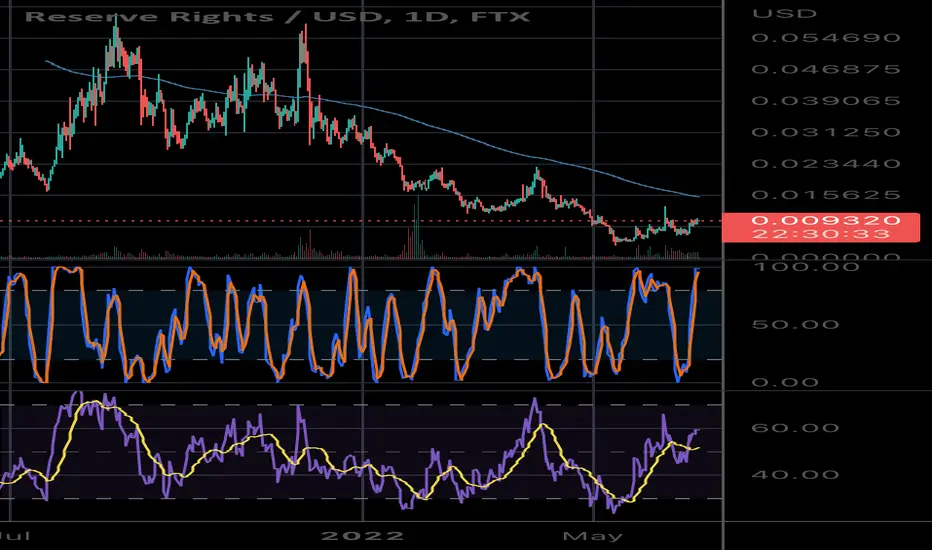
Task: Select the current price label 0.009320
Action: (826, 220)
